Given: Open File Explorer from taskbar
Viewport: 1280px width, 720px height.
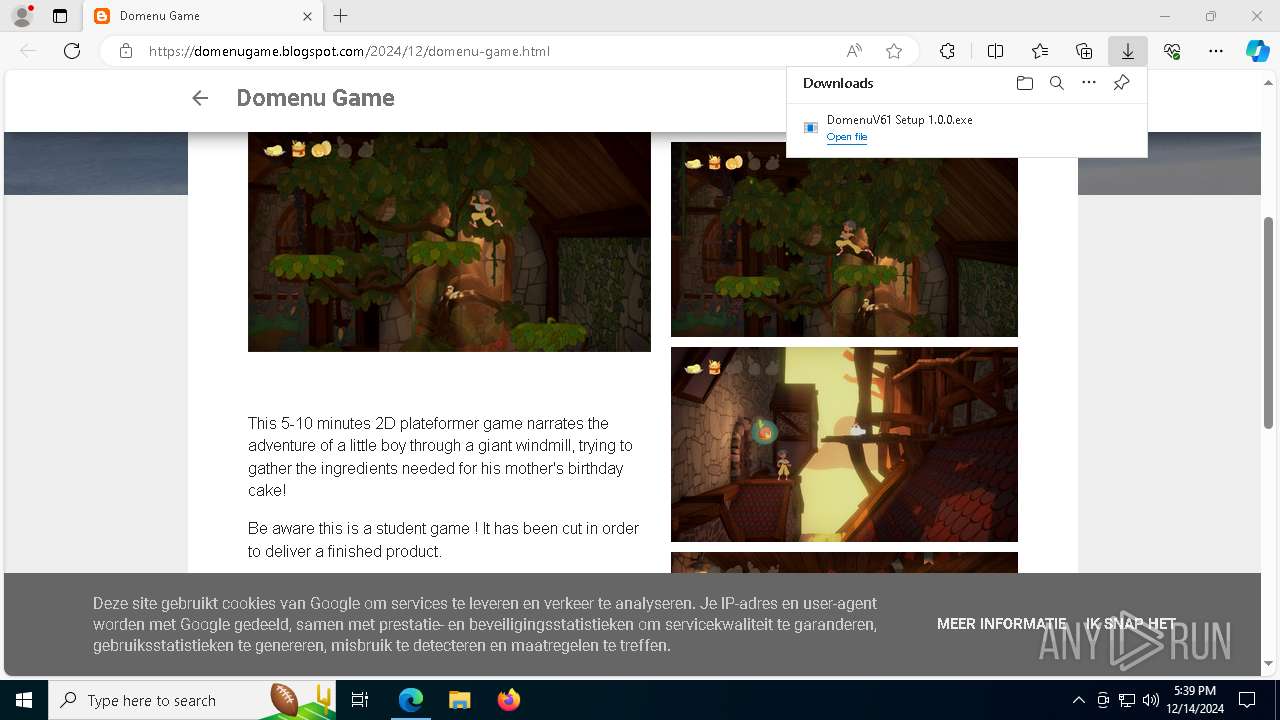Looking at the screenshot, I should coord(459,700).
